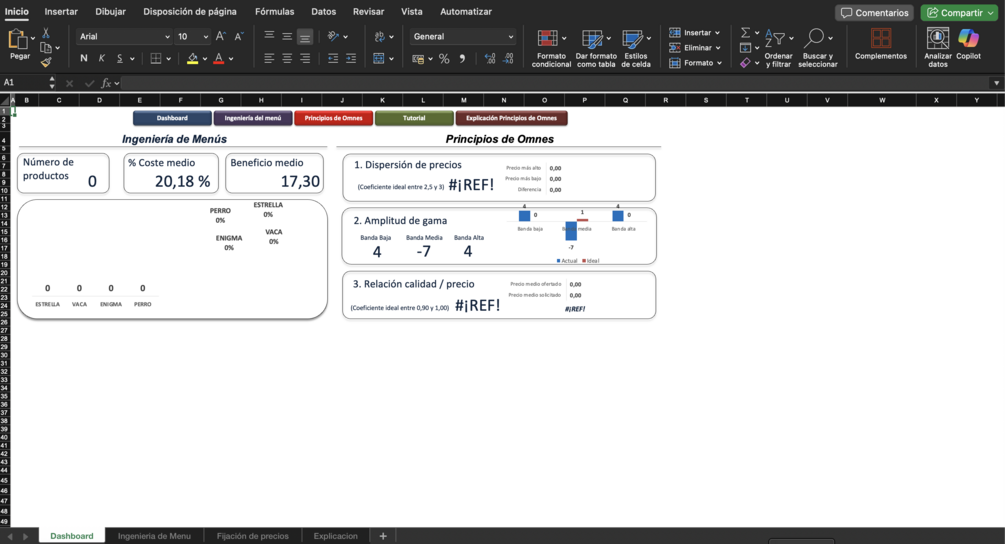Switch to Fijación de precios sheet

click(253, 536)
